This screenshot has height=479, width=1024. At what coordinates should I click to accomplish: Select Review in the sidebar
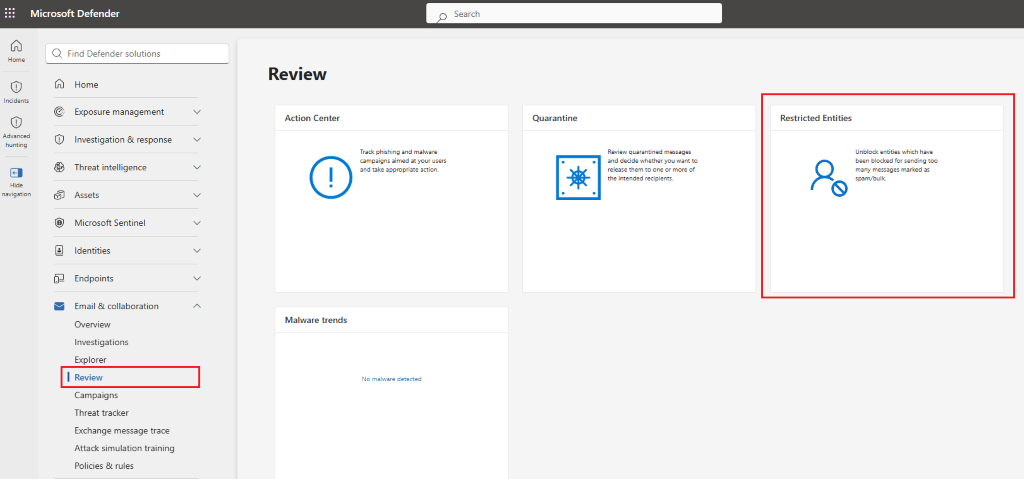(88, 377)
